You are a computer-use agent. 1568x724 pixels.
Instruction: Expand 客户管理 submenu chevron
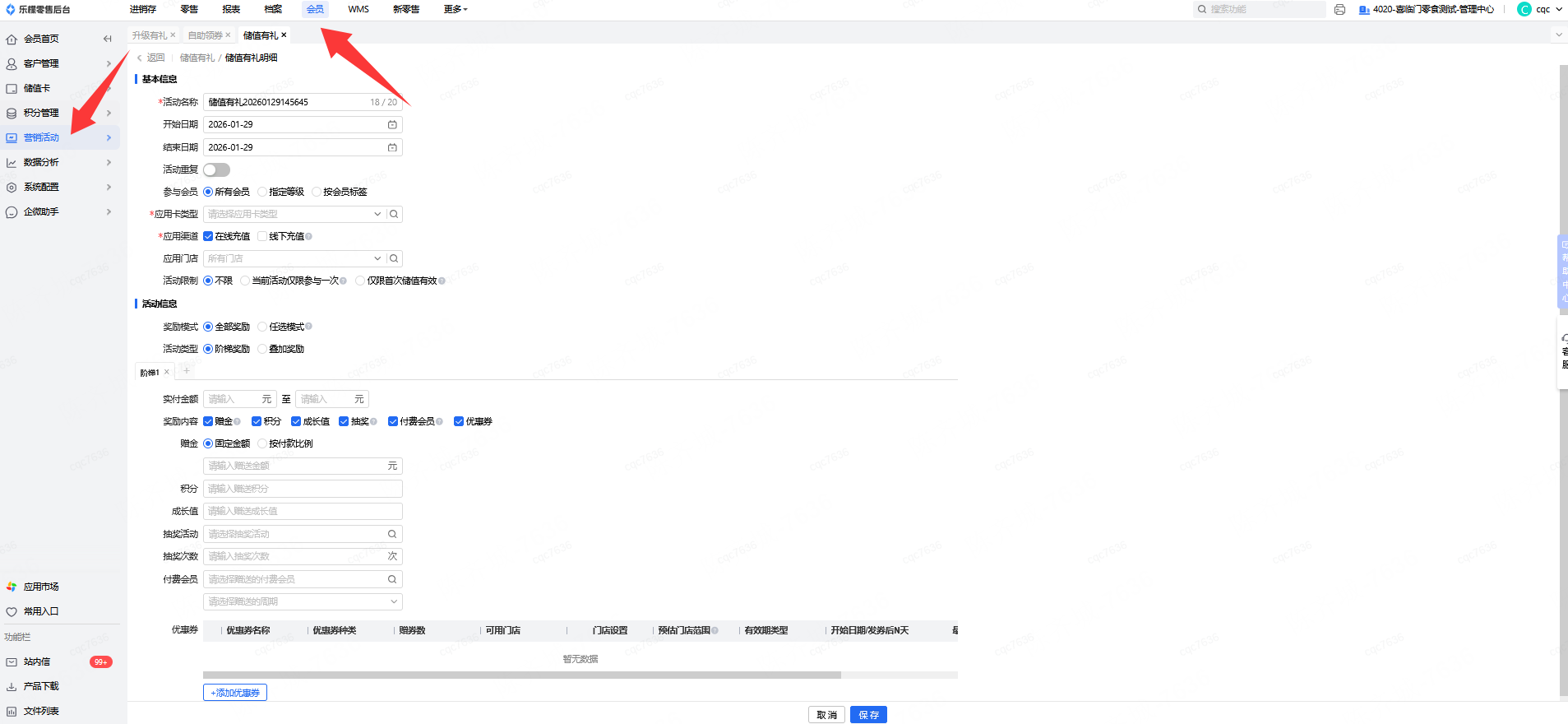(109, 63)
